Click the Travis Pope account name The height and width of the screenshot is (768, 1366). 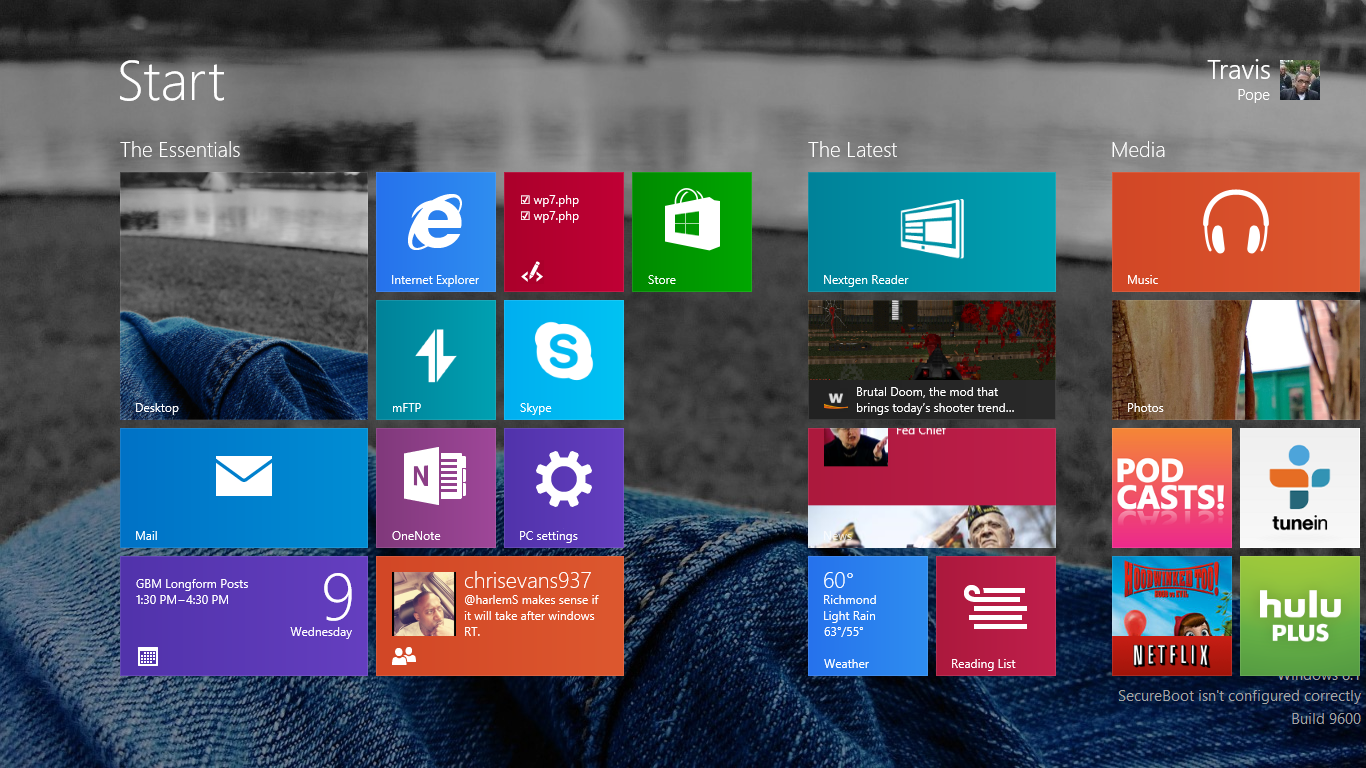pyautogui.click(x=1238, y=80)
